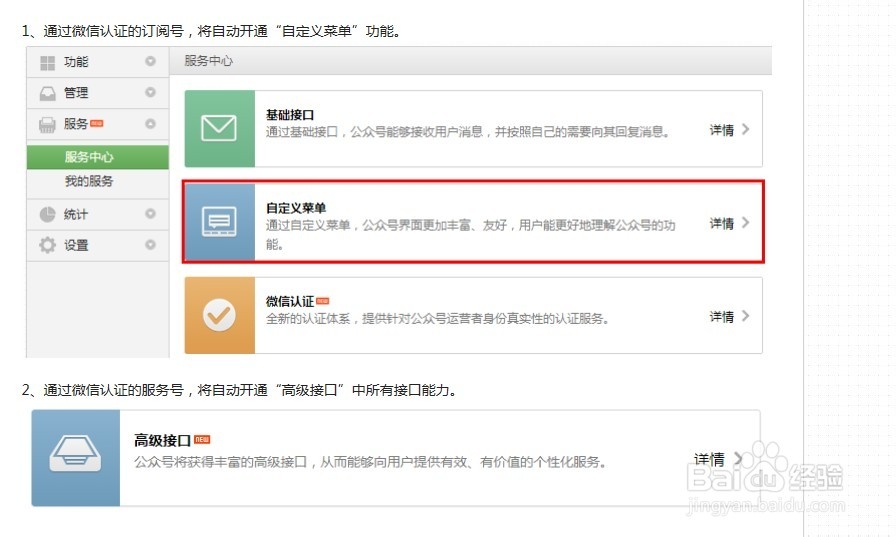Open the 管理 menu in the sidebar
The height and width of the screenshot is (537, 896).
coord(98,93)
